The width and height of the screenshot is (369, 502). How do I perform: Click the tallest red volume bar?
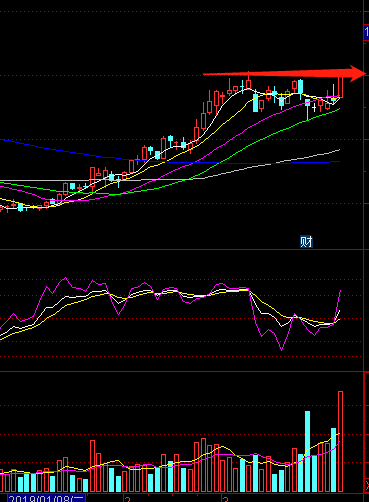[x=340, y=442]
